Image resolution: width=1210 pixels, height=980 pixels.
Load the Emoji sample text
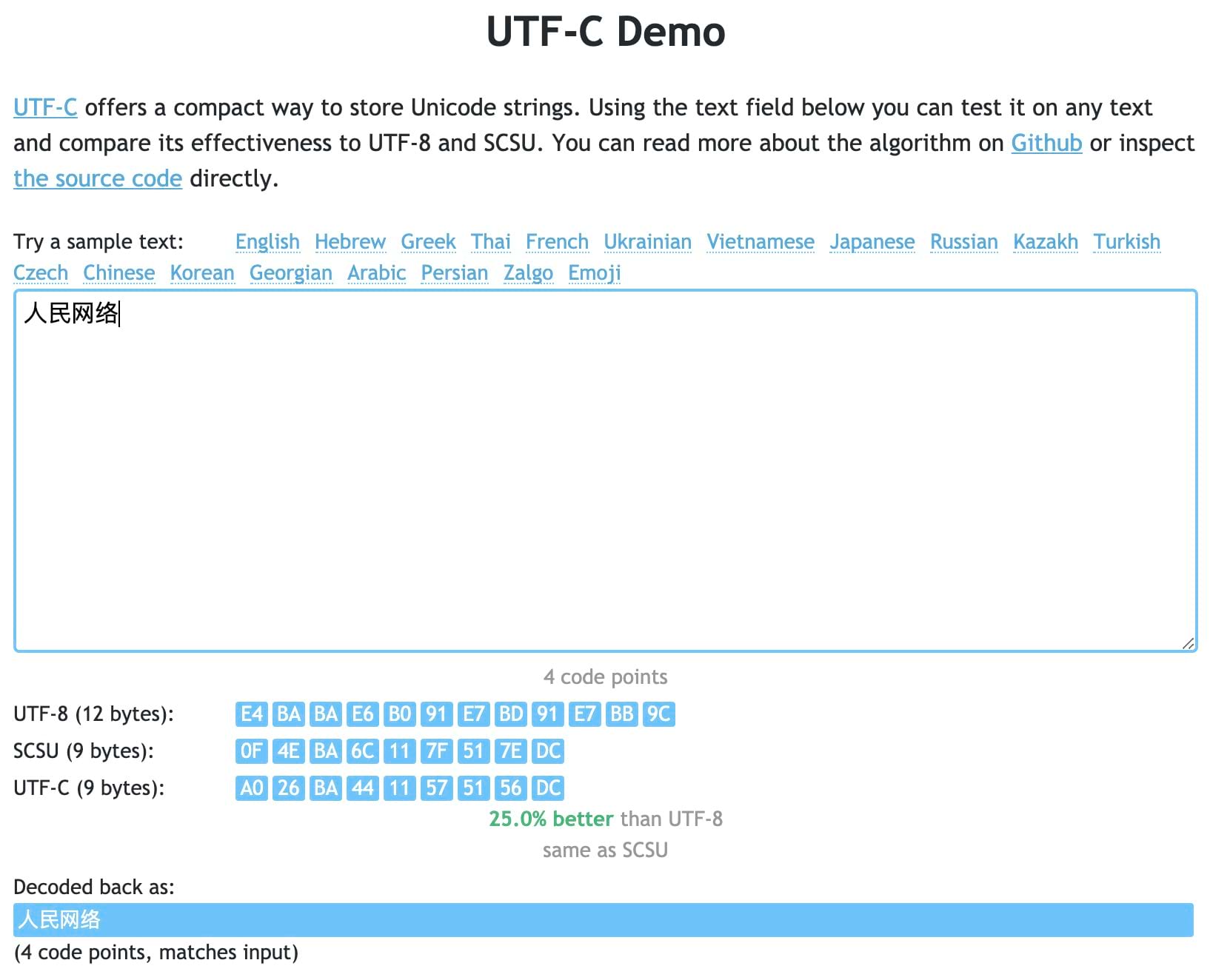(595, 273)
